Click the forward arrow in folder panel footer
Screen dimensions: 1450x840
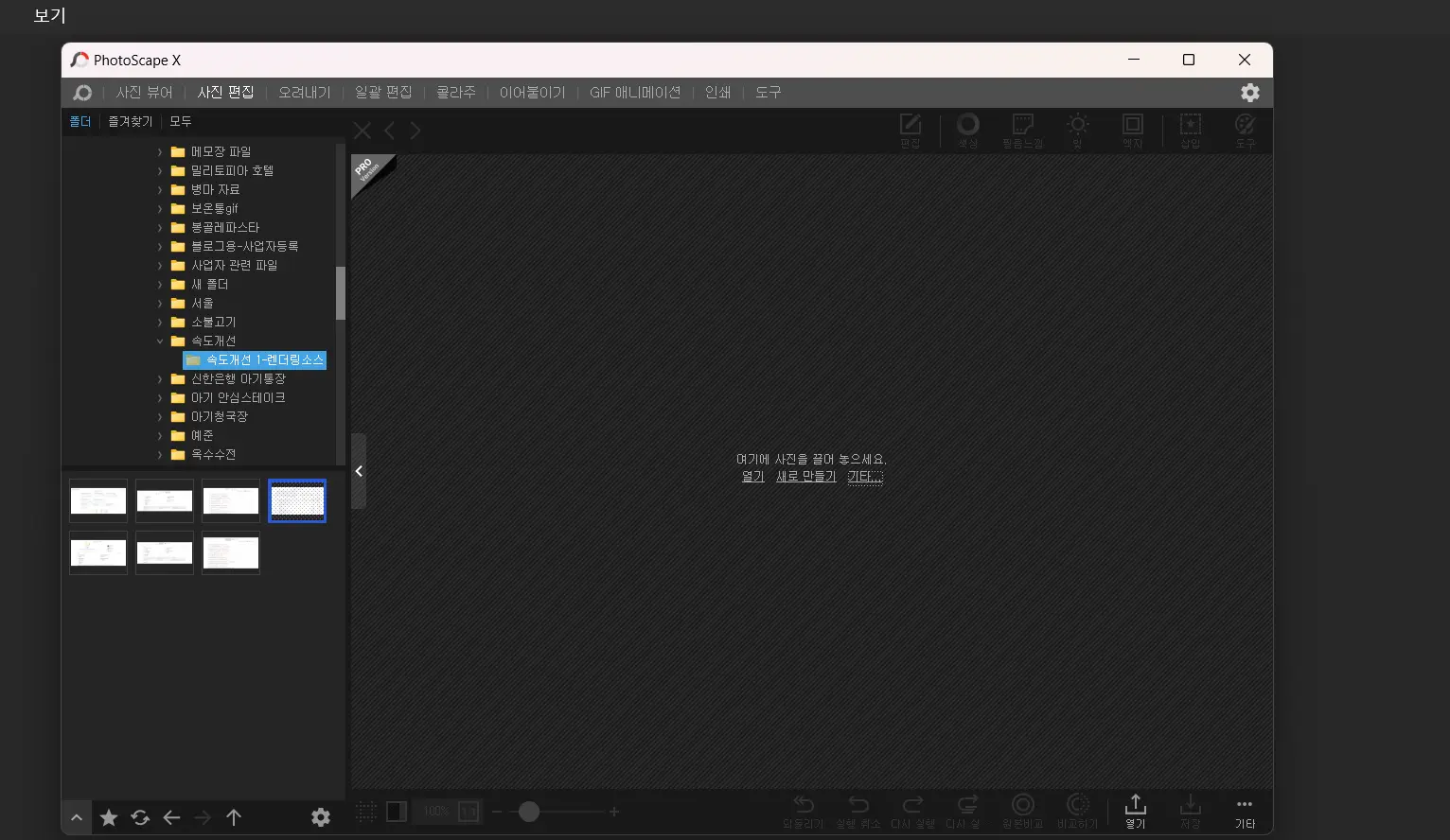[203, 817]
